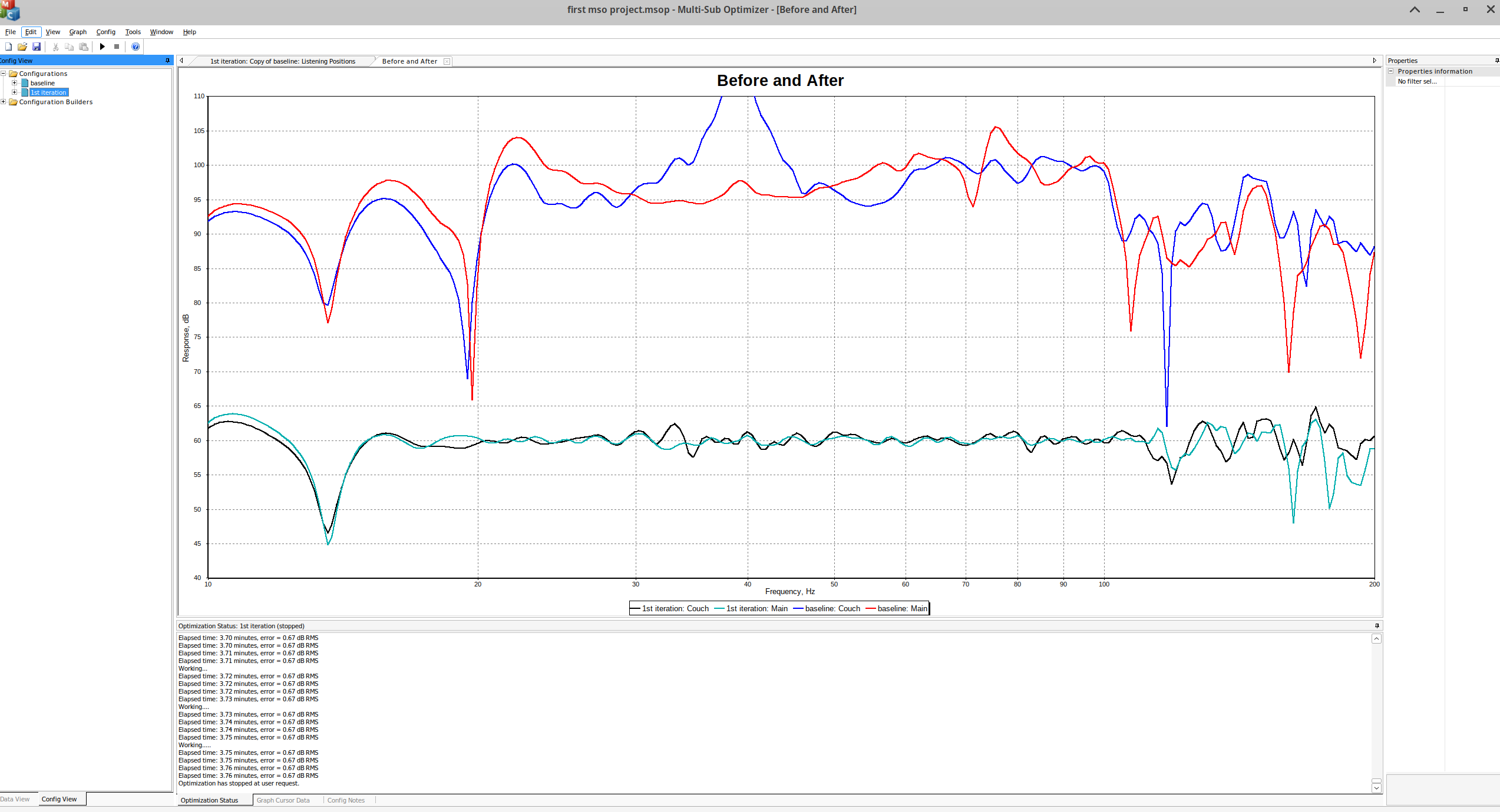Click the status log scroll-down arrow
1500x812 pixels.
1376,788
